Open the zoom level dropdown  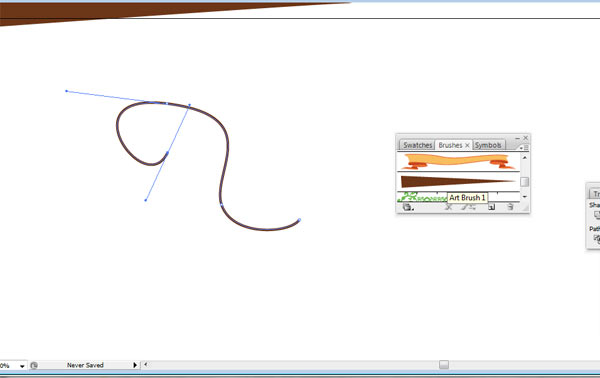(x=22, y=366)
